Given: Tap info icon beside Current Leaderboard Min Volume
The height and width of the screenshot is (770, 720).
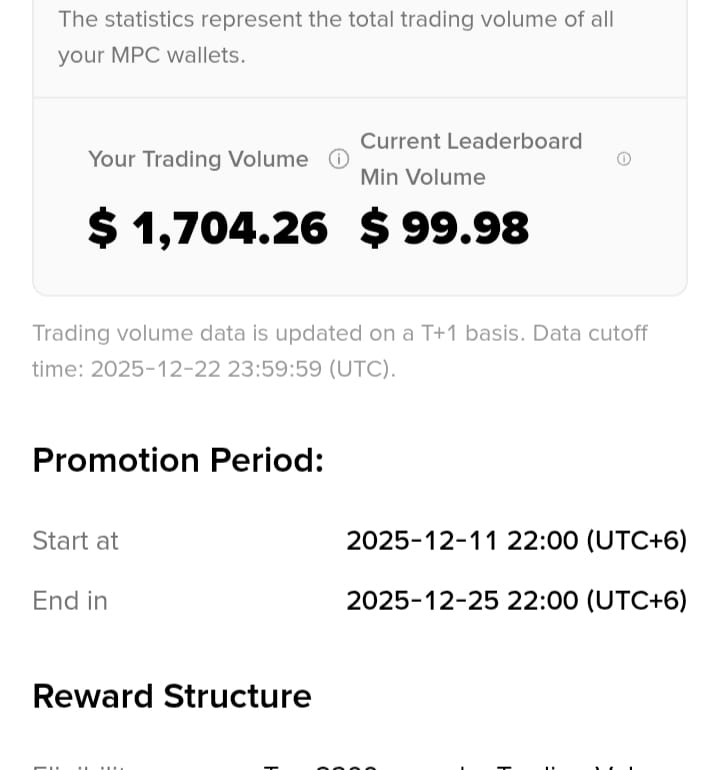Looking at the screenshot, I should point(623,159).
